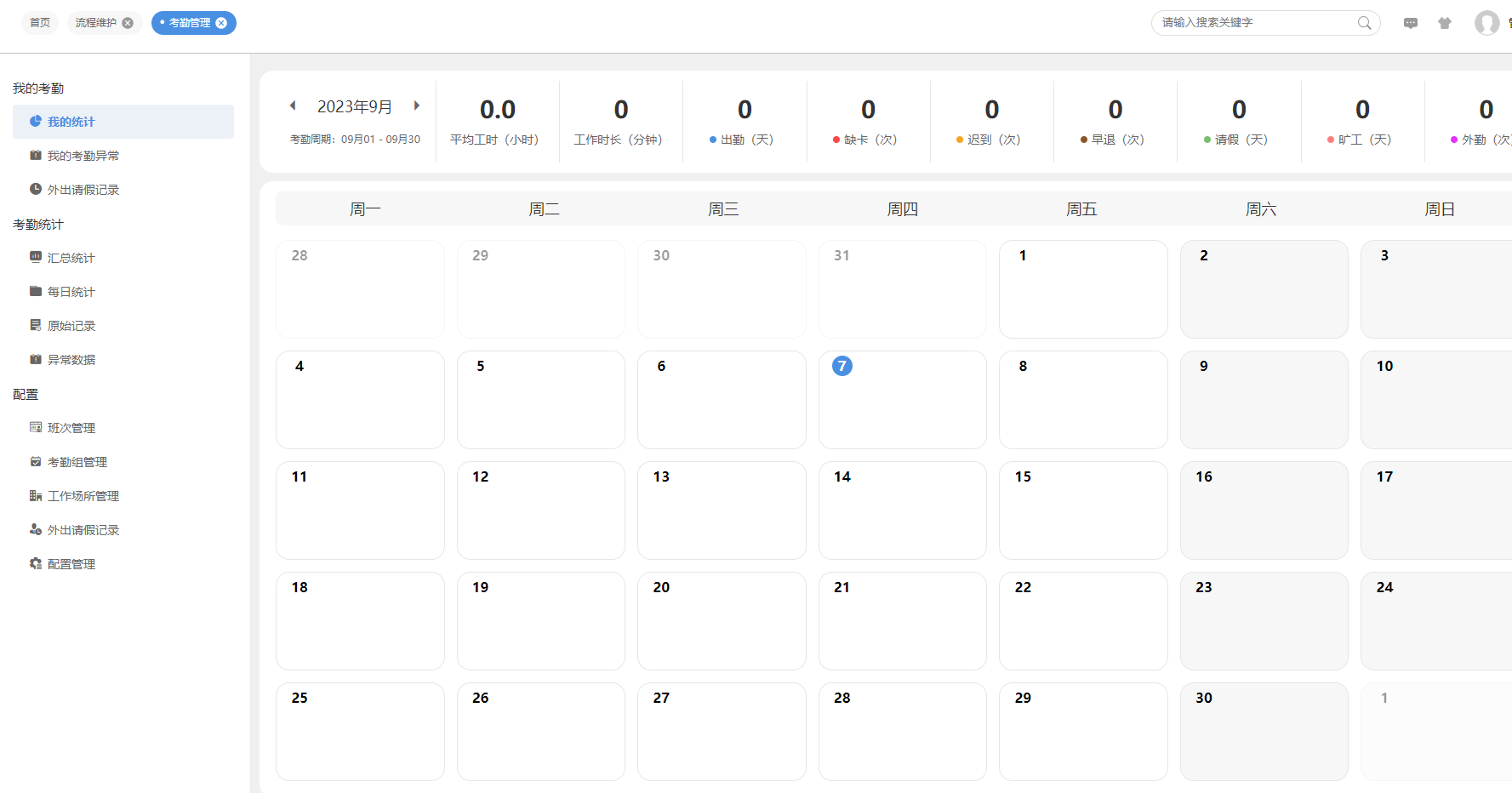Screen dimensions: 1512x793
Task: Open 工作场所管理 via its building icon
Action: click(x=36, y=495)
